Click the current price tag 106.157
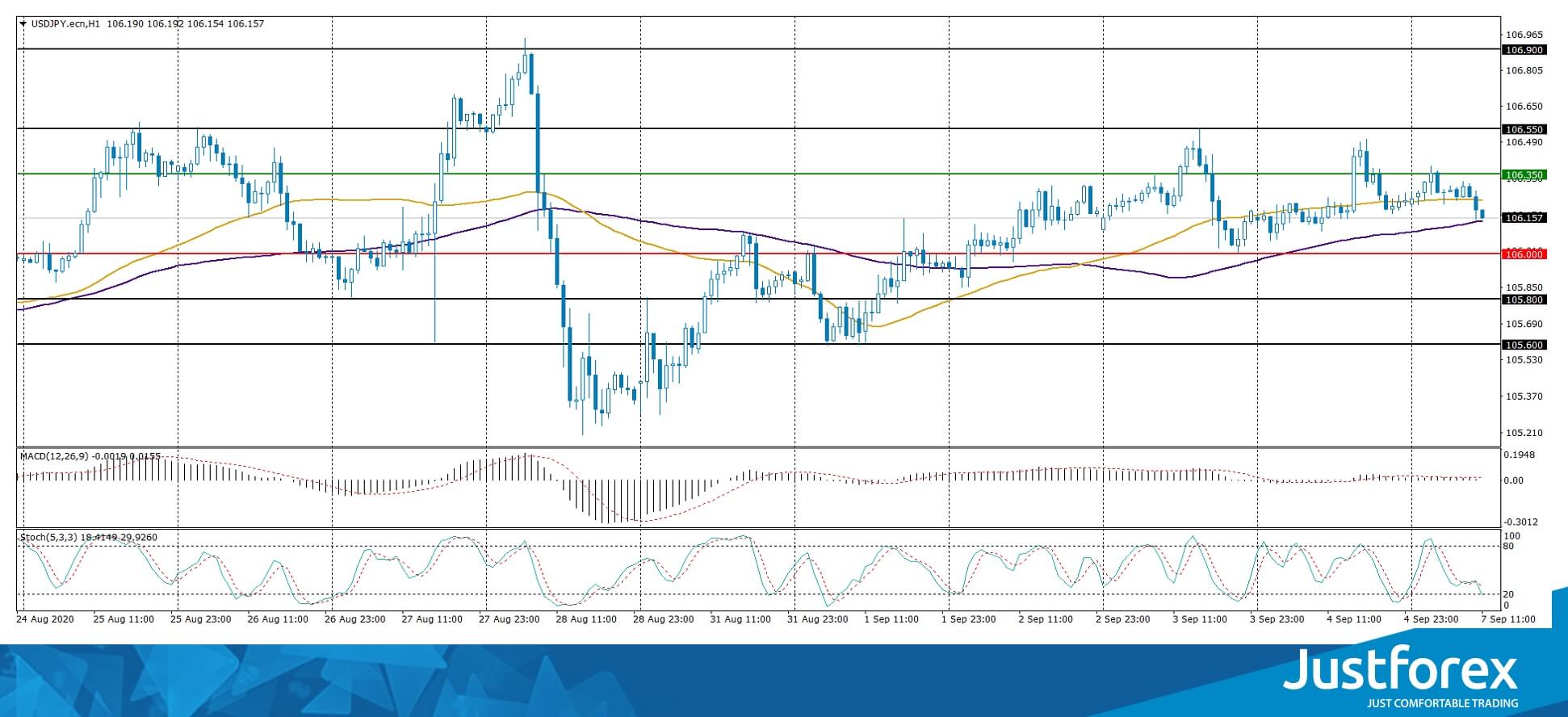Viewport: 1568px width, 717px height. pos(1524,218)
